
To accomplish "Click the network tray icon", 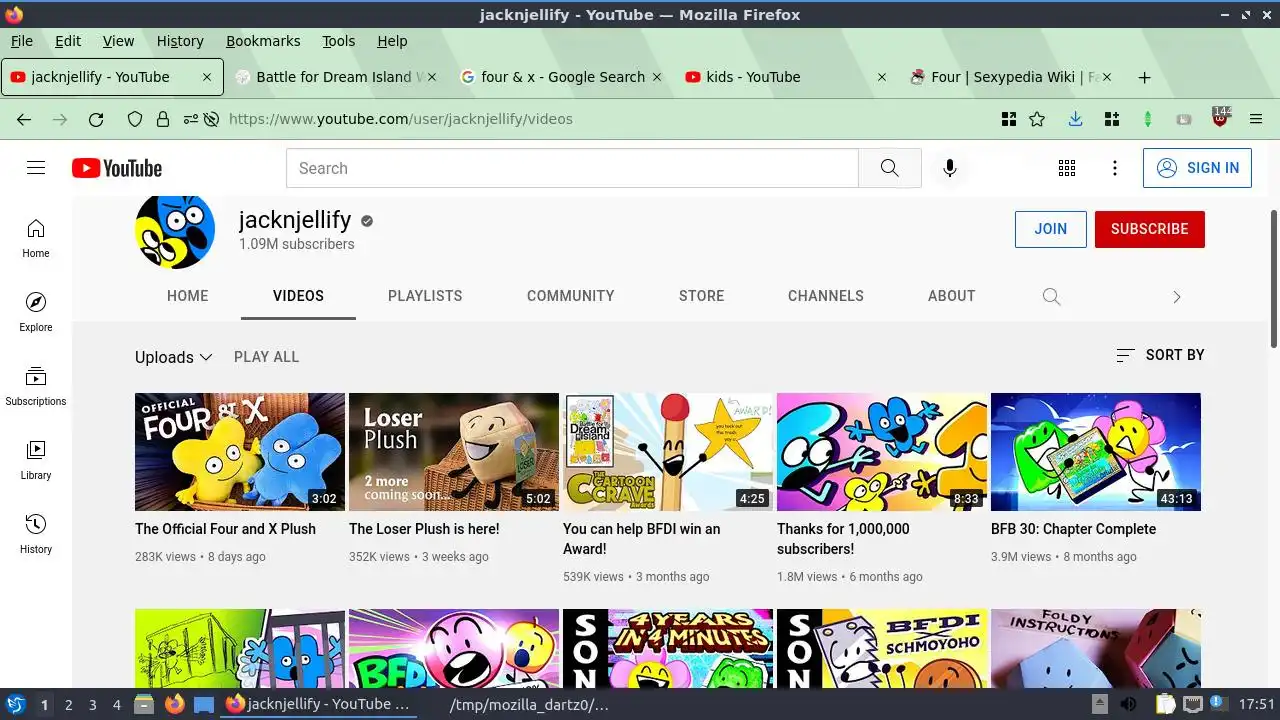I will point(1193,704).
